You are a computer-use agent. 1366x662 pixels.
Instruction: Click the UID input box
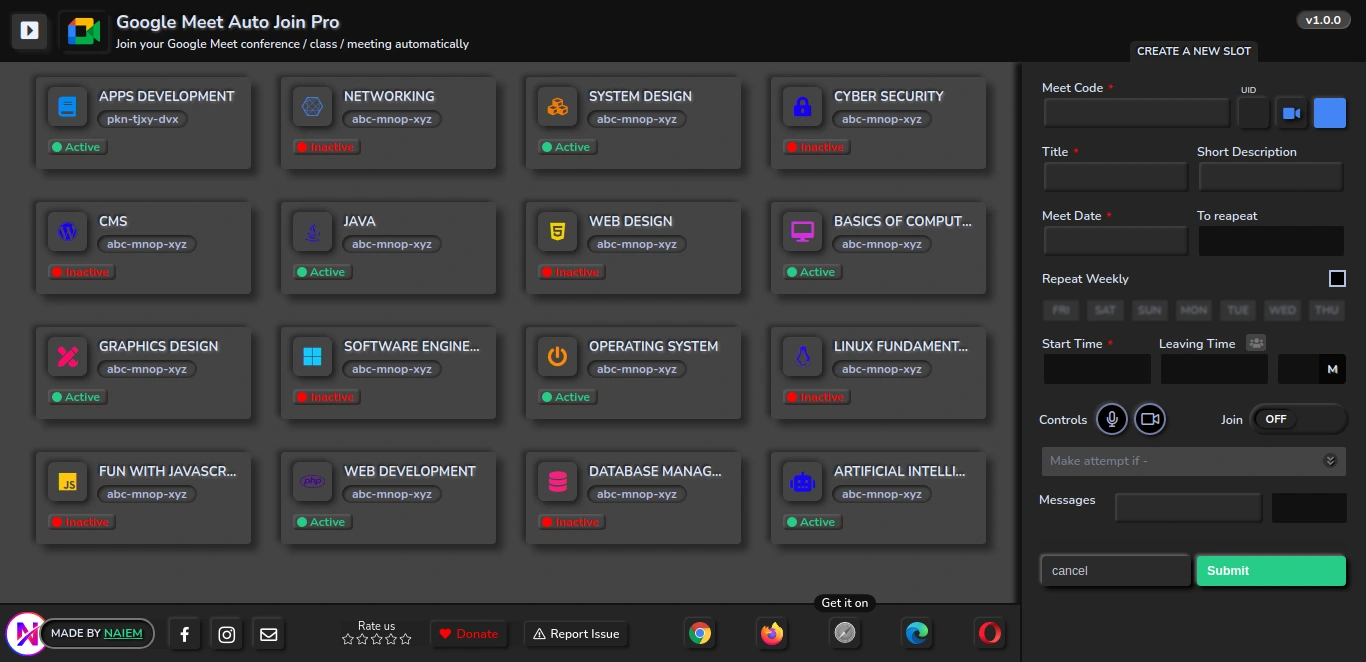1253,113
